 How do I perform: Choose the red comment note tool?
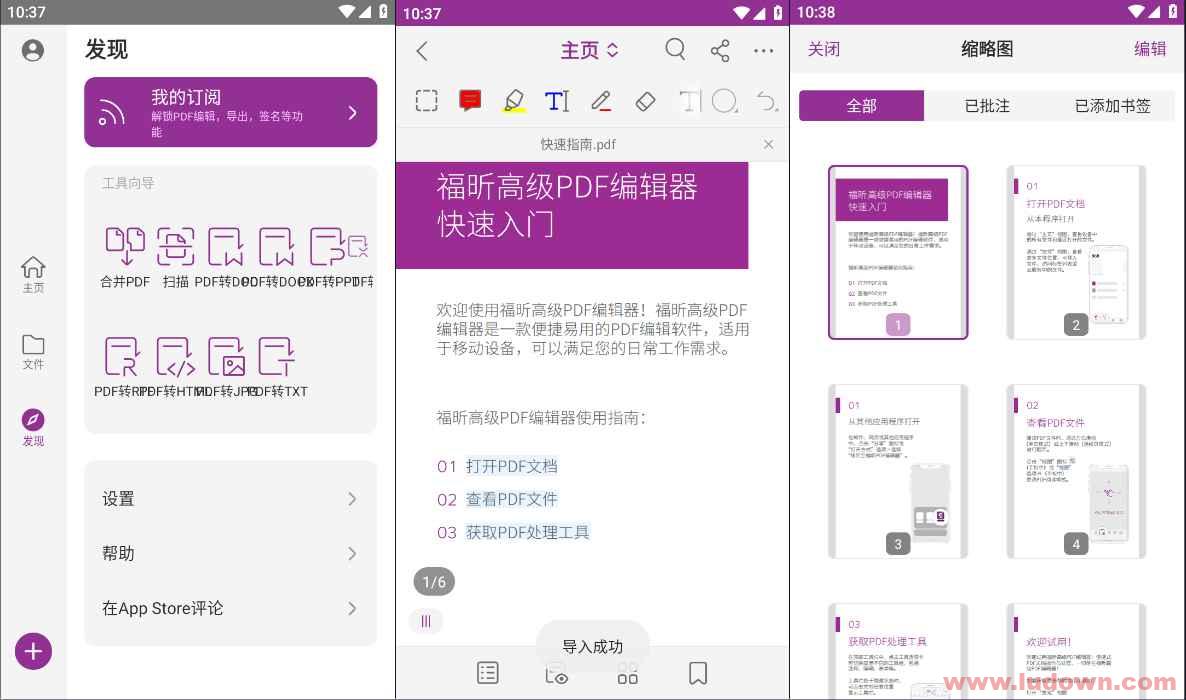[470, 101]
